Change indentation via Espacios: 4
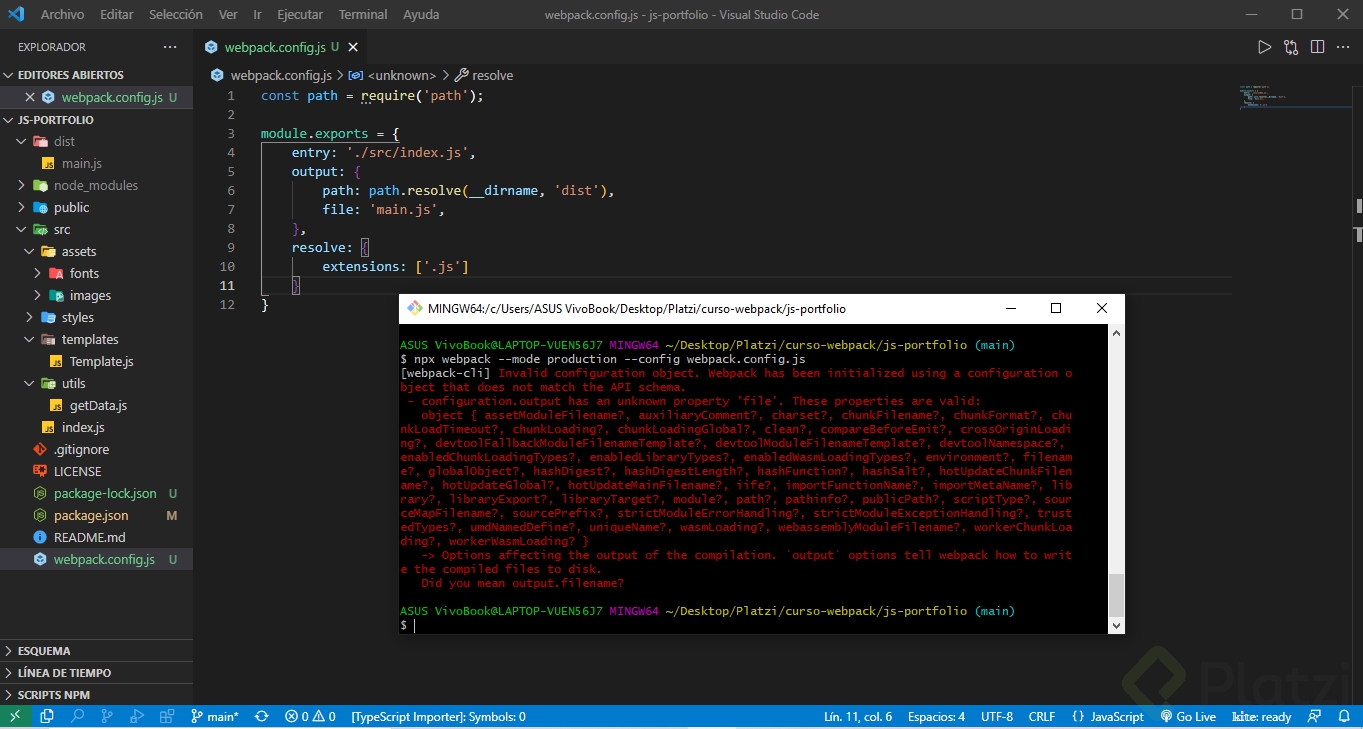The image size is (1363, 729). [936, 716]
